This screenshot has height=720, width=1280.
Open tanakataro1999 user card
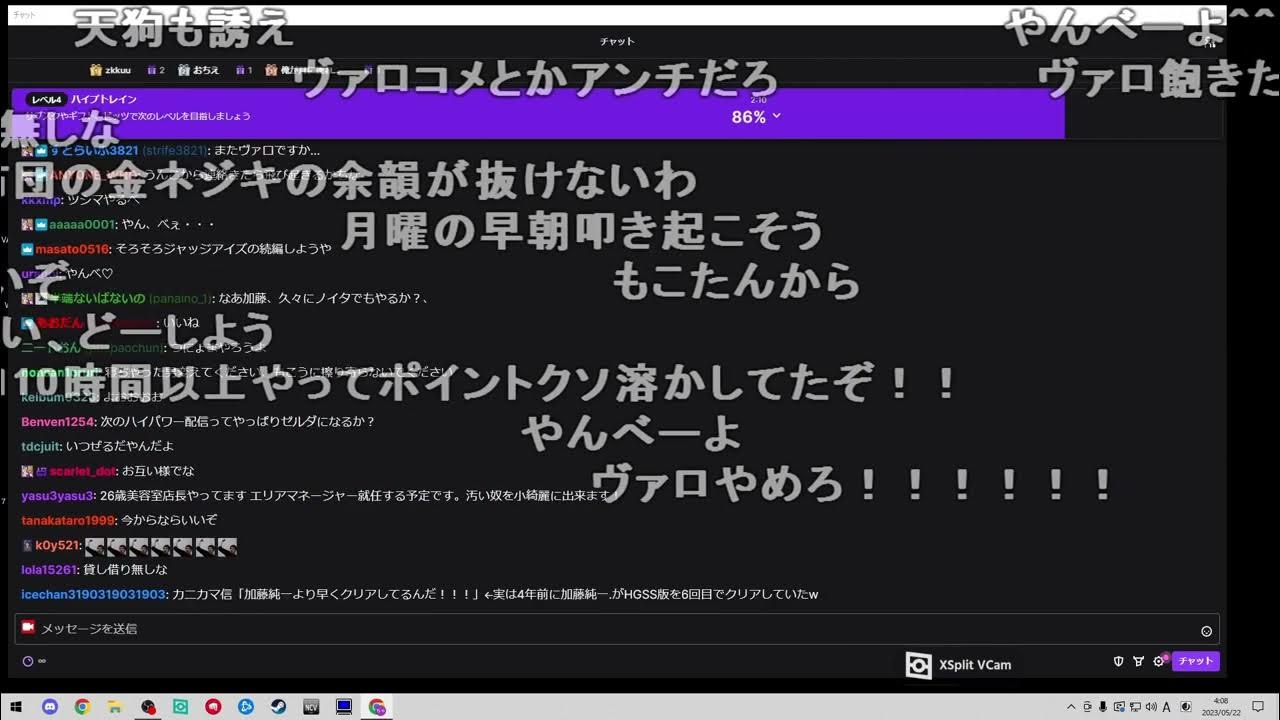tap(68, 520)
